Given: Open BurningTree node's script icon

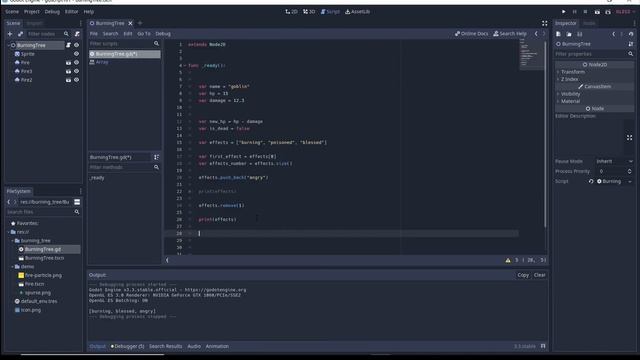Looking at the screenshot, I should (x=68, y=45).
